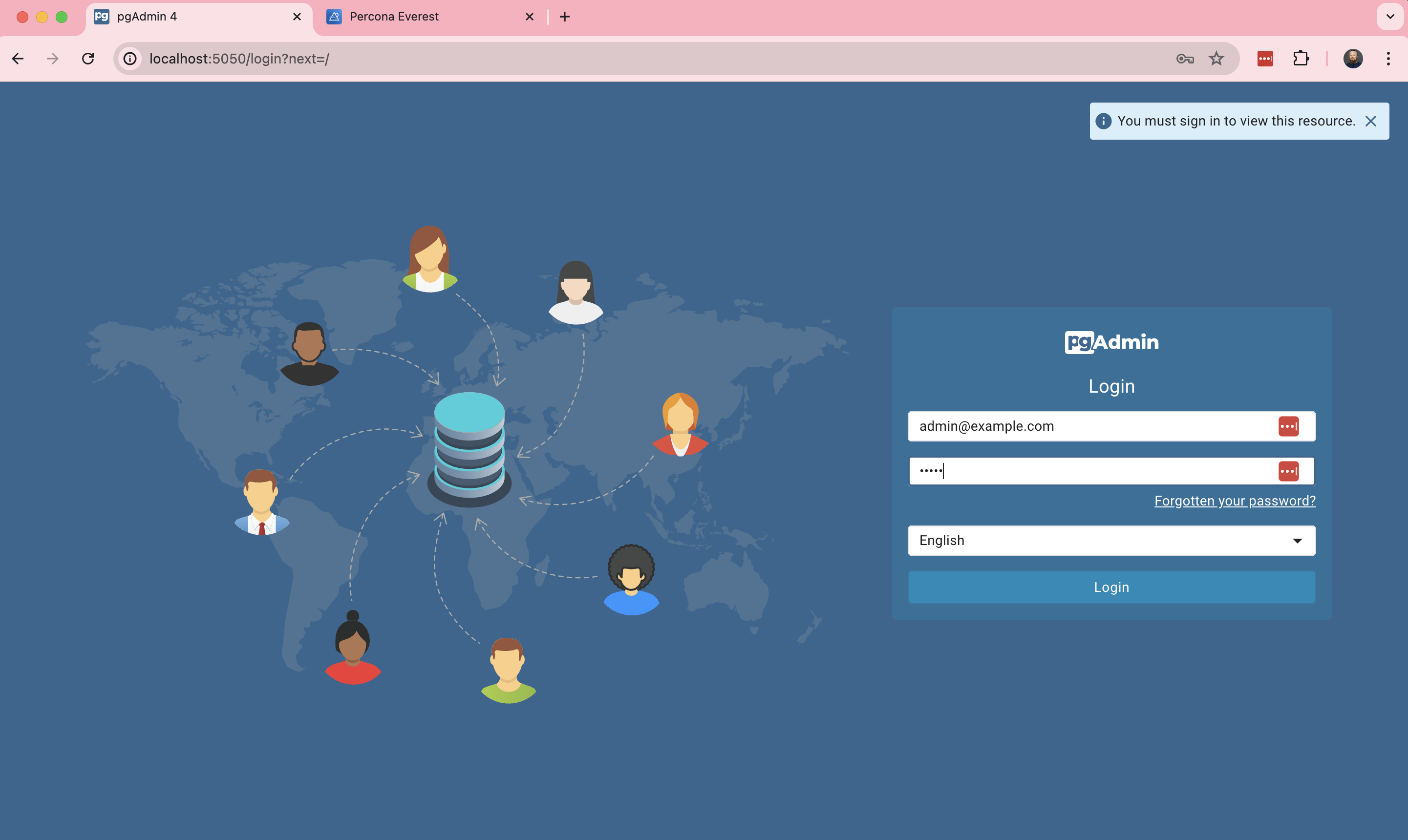Click the site information icon in the address bar

(130, 58)
